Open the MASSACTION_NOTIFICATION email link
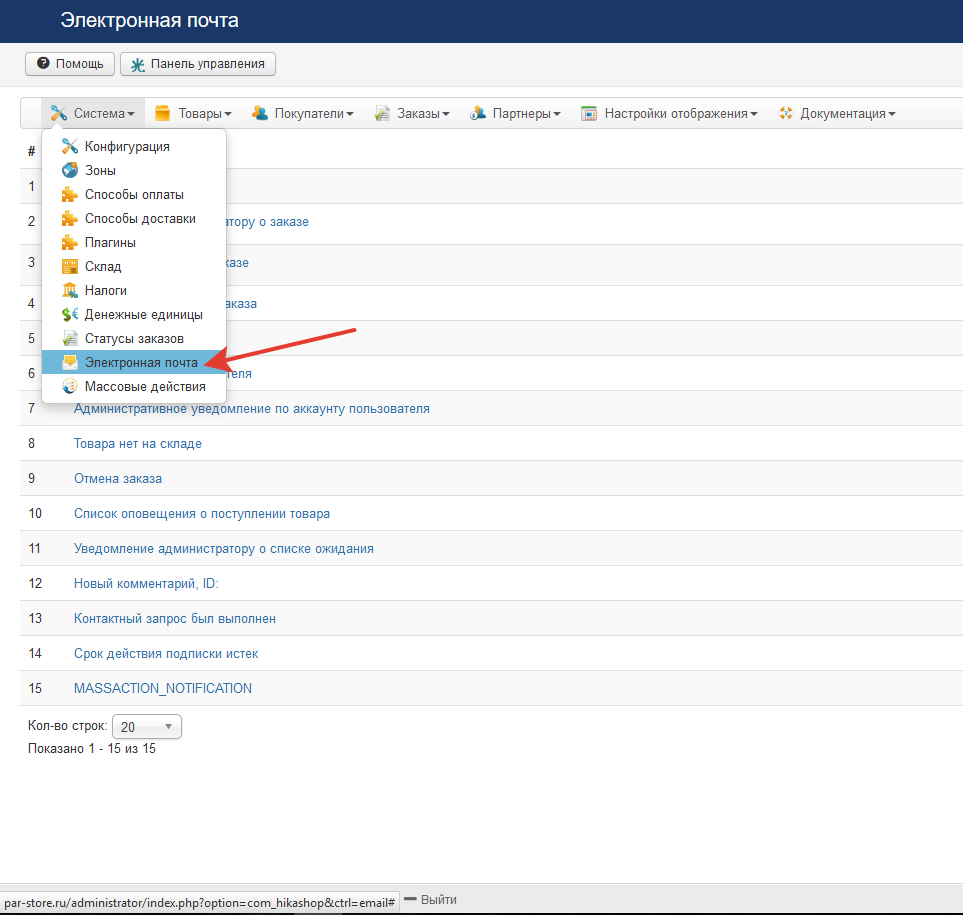Image resolution: width=963 pixels, height=915 pixels. (162, 688)
